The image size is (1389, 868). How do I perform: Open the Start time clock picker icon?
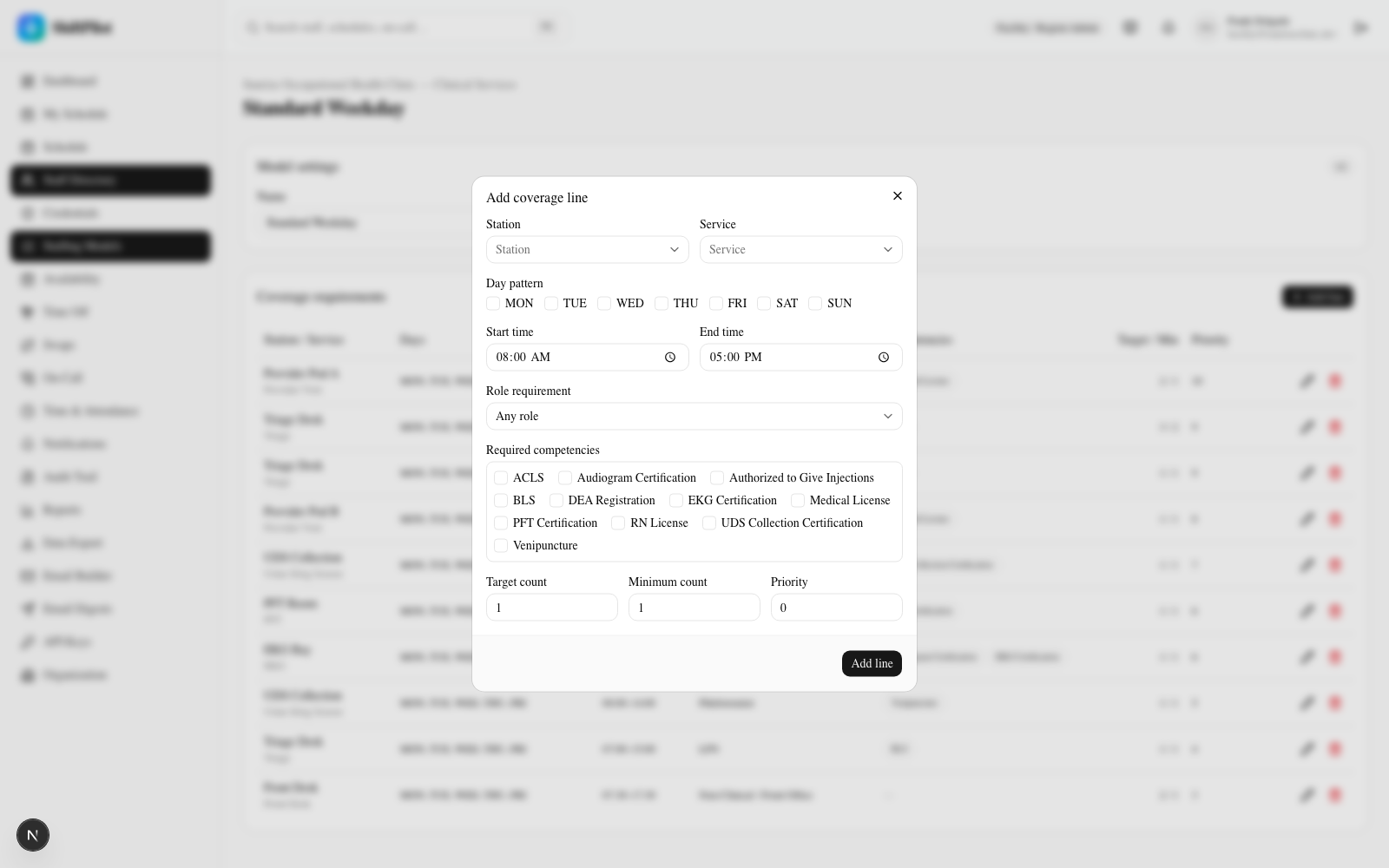[x=670, y=358]
